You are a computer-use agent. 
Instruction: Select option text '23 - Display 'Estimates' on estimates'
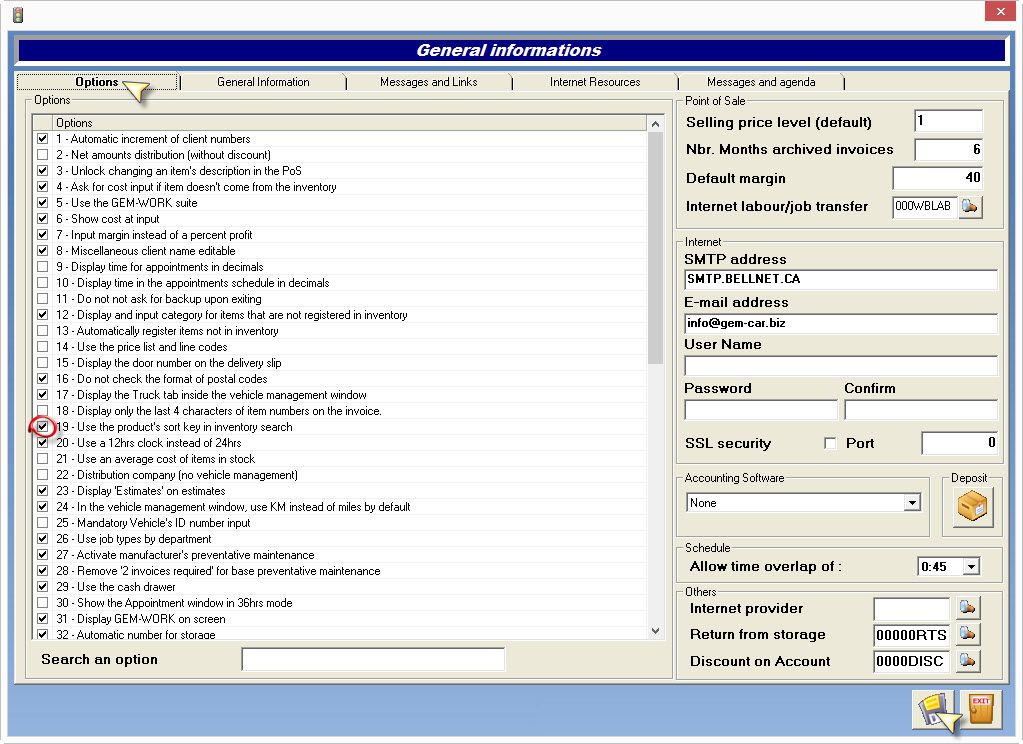[x=141, y=491]
